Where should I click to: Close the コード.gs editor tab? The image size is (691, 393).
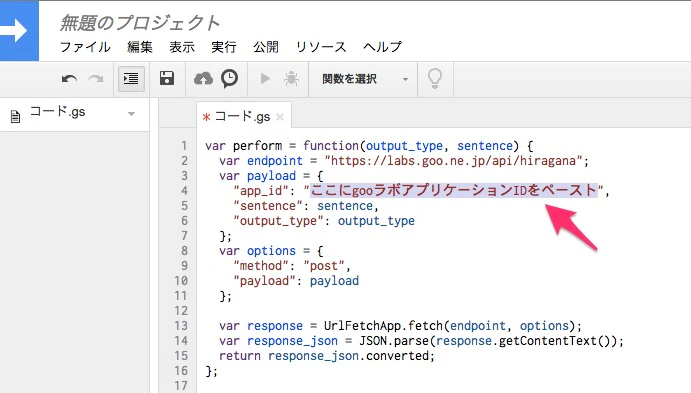click(x=280, y=117)
